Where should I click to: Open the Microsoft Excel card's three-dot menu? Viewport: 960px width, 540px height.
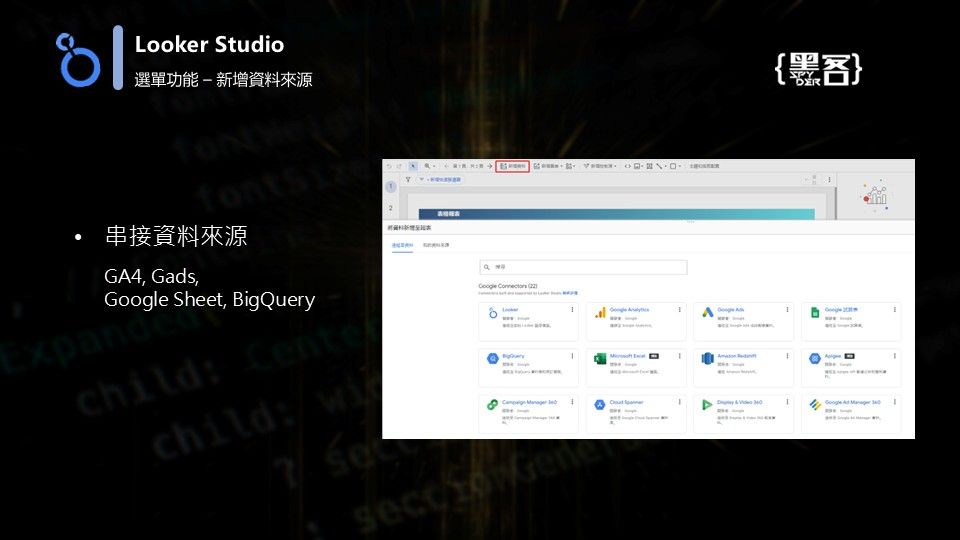[x=680, y=356]
